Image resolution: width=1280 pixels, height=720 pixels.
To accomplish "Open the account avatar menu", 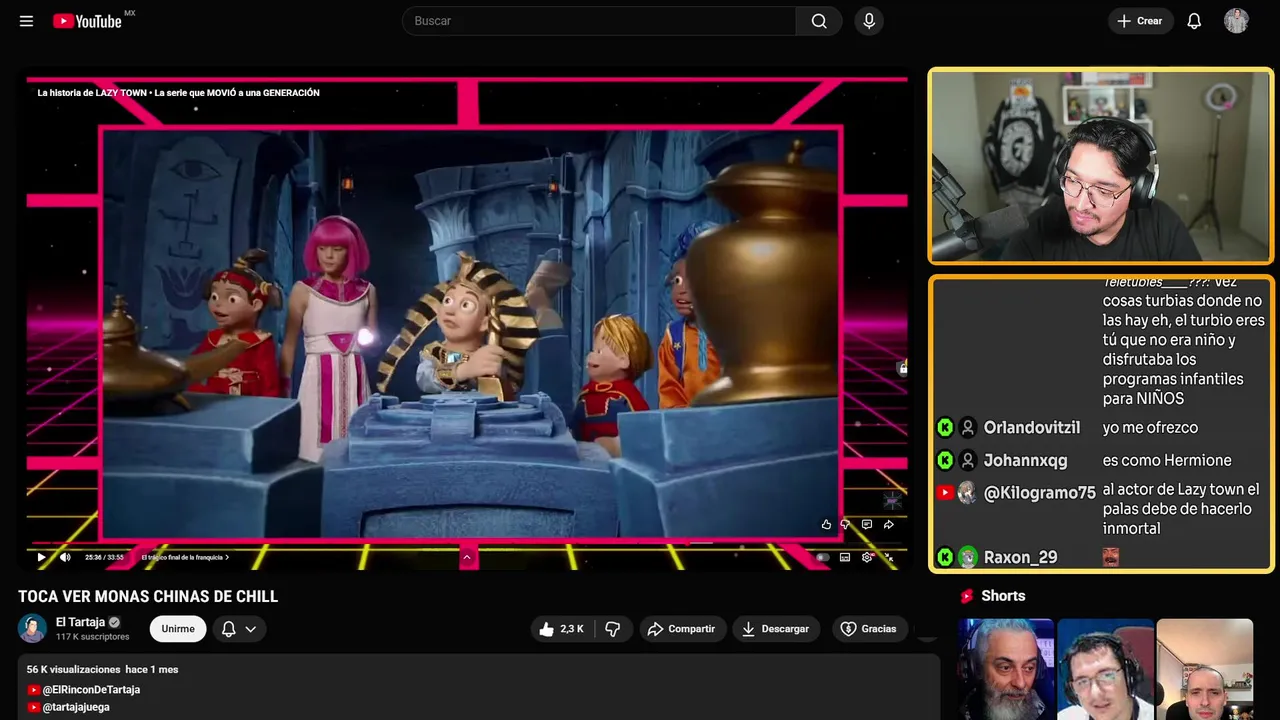I will coord(1236,21).
